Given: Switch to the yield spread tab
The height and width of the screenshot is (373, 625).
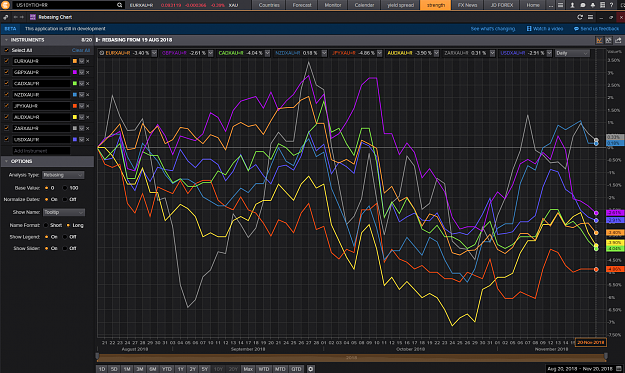Looking at the screenshot, I should [400, 5].
